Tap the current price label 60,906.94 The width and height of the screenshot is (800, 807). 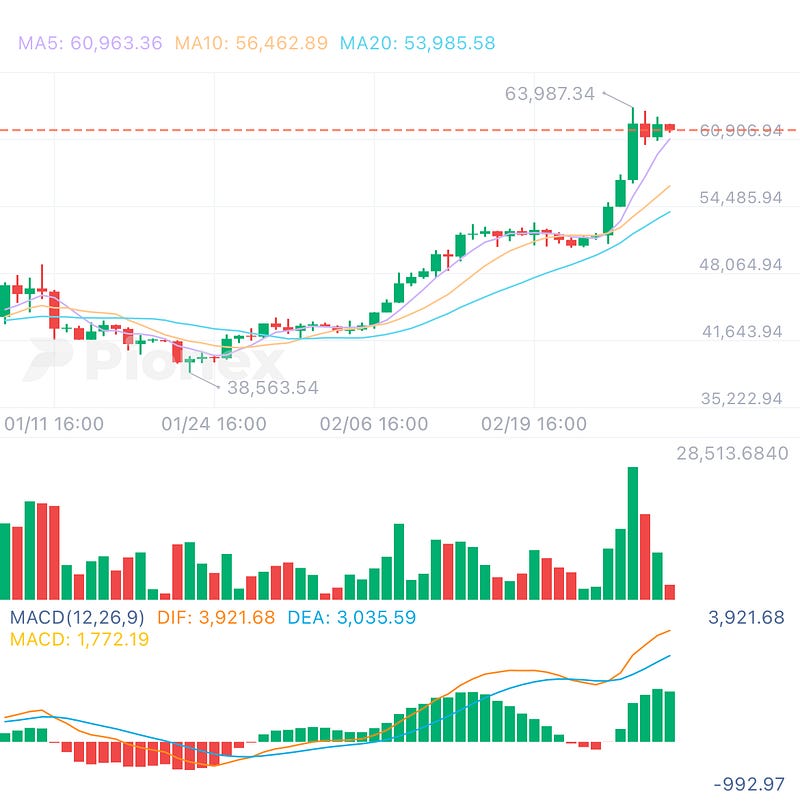[741, 131]
